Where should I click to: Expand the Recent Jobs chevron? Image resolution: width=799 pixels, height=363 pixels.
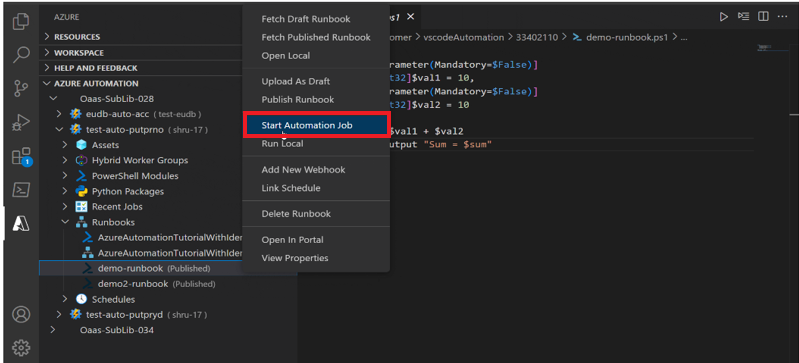pos(65,206)
